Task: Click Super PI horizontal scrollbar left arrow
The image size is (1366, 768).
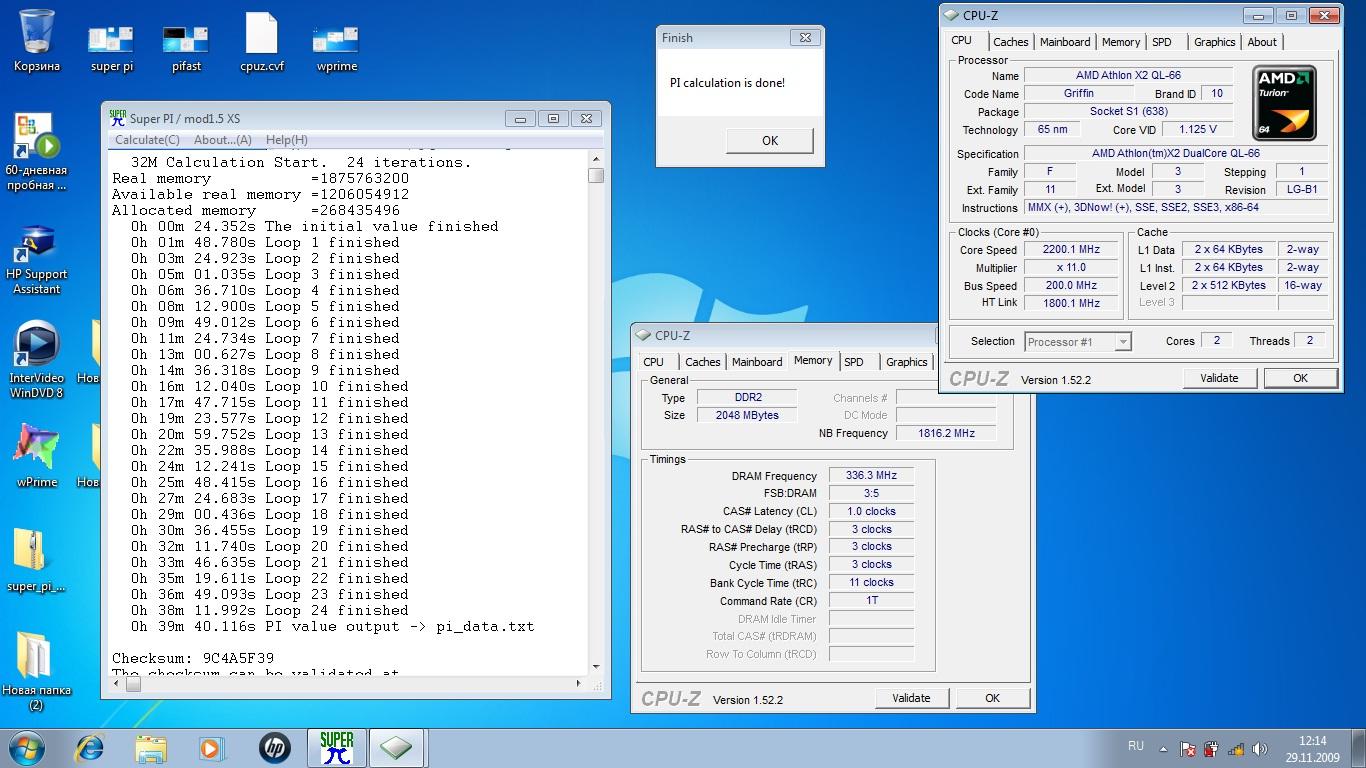Action: tap(116, 683)
